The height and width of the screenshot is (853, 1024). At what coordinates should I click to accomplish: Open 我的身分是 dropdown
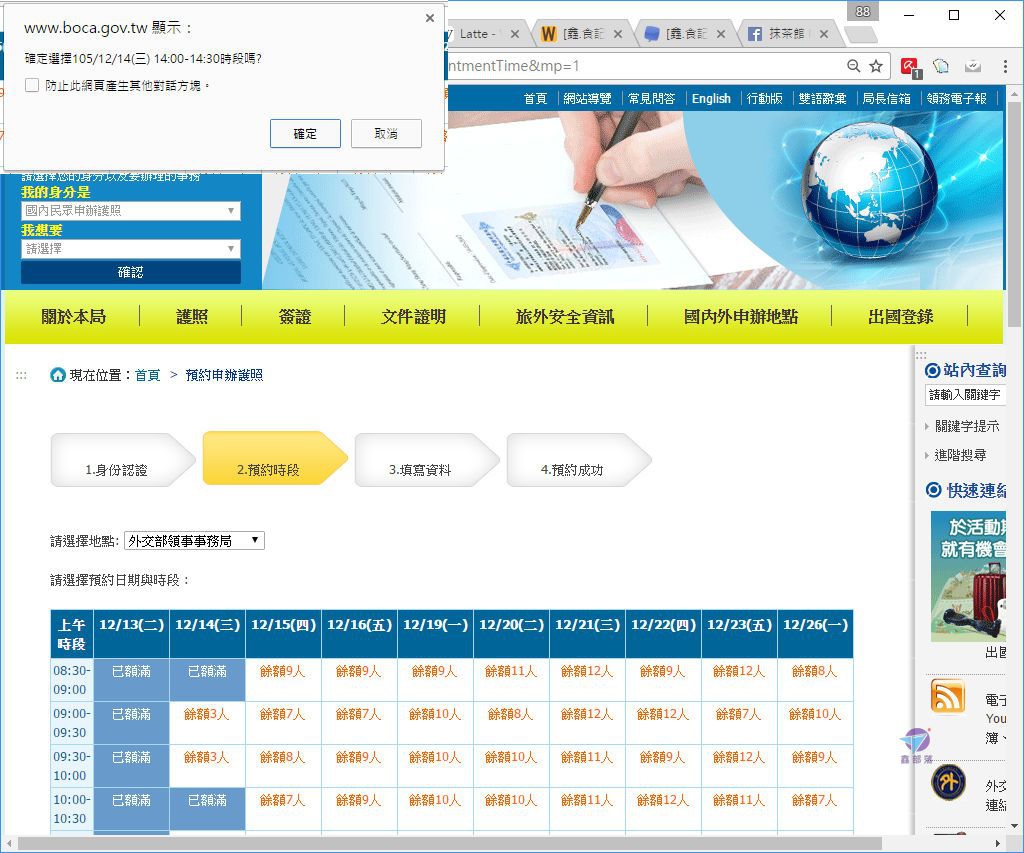[131, 211]
